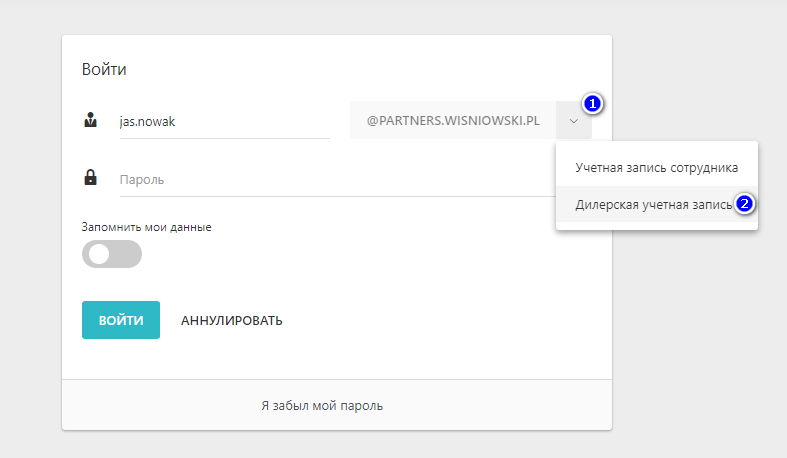Click the АННУЛИРОВАТЬ cancel button

tap(231, 321)
